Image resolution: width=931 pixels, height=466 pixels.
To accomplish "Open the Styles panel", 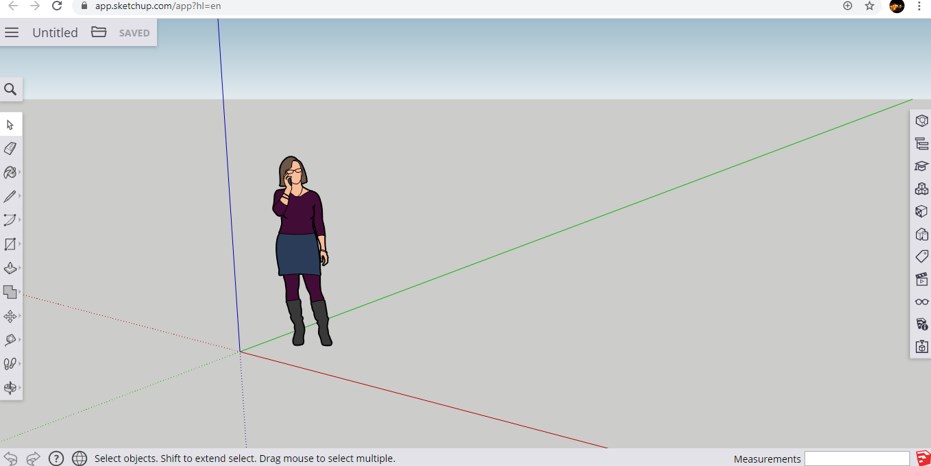I will pyautogui.click(x=922, y=234).
